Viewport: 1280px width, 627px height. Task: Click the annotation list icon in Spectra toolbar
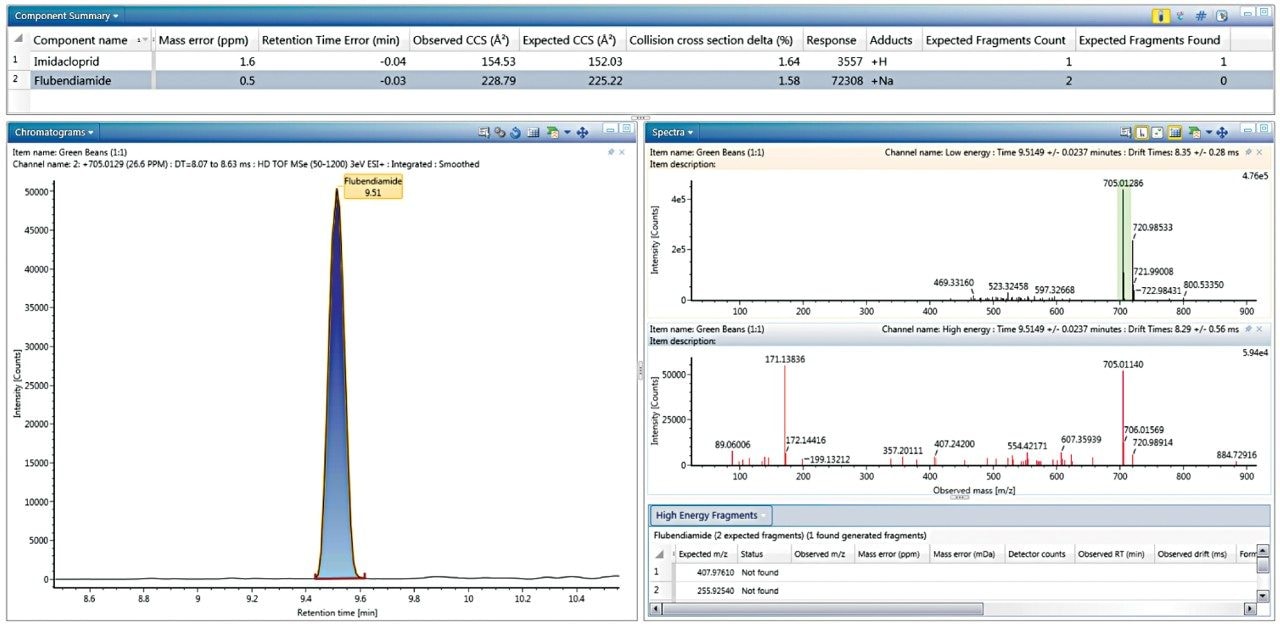1126,132
